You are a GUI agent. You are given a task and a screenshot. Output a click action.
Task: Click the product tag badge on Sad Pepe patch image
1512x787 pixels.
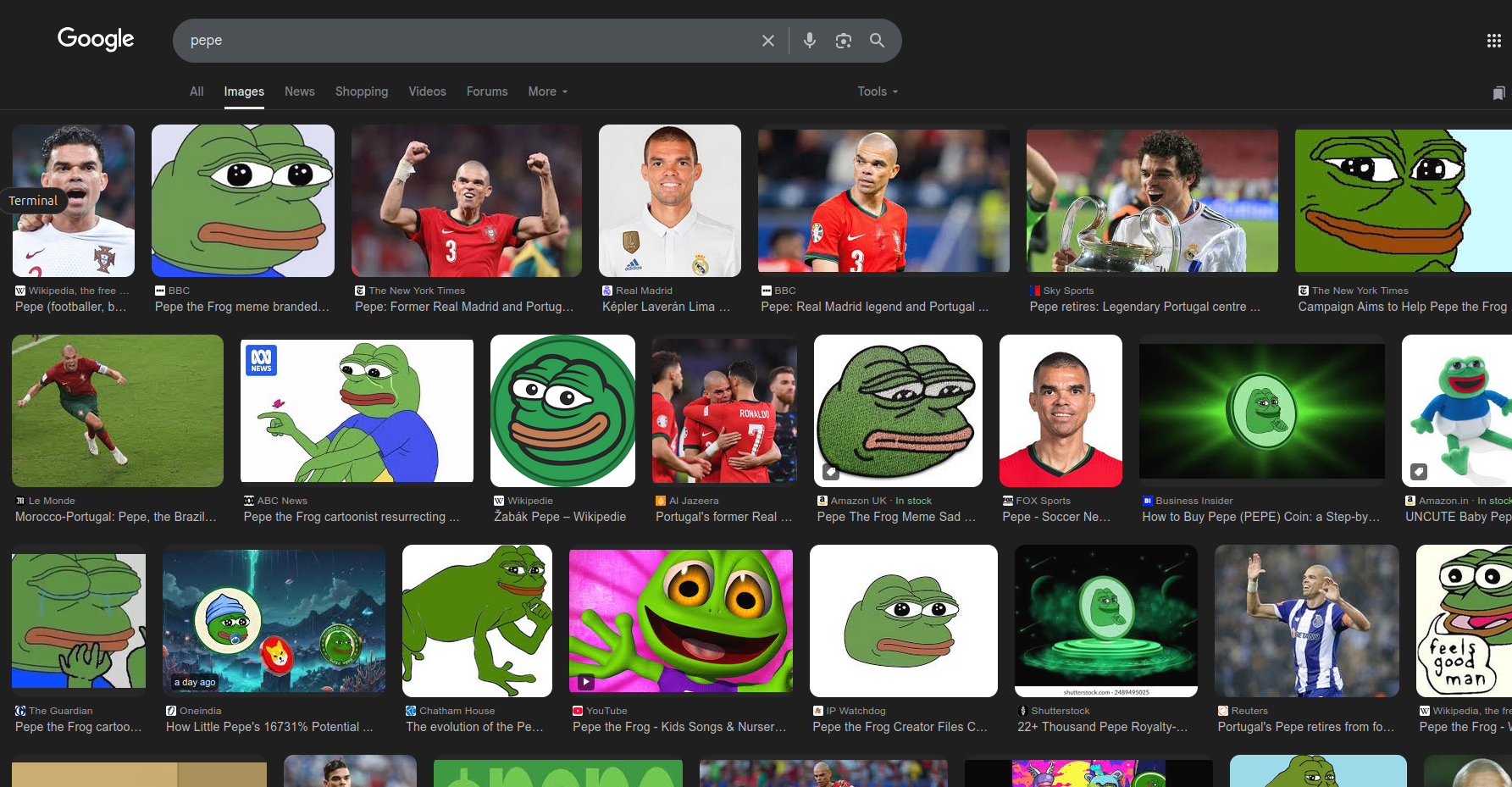[831, 472]
